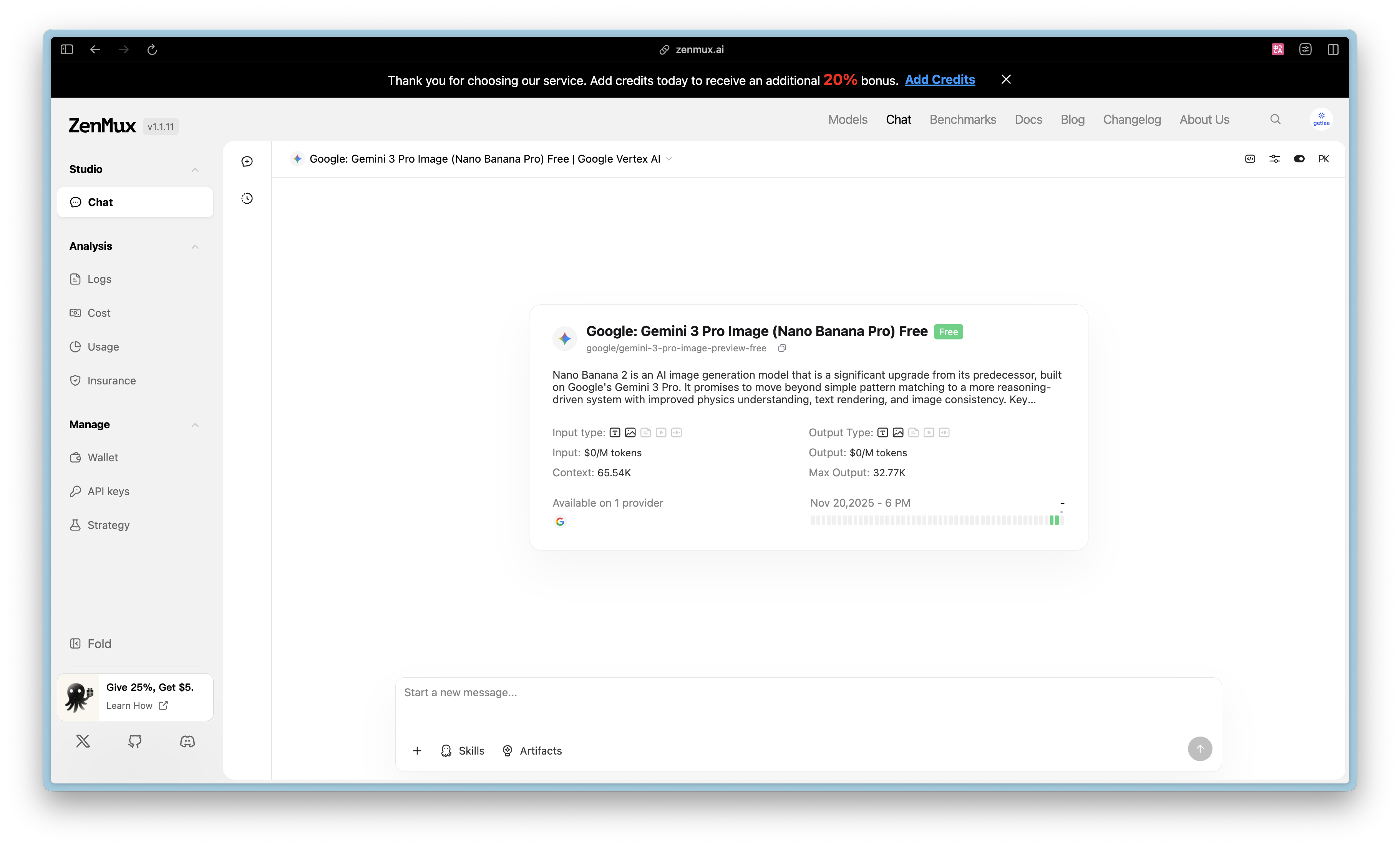The image size is (1400, 848).
Task: Click the model uptime status bar
Action: point(937,520)
